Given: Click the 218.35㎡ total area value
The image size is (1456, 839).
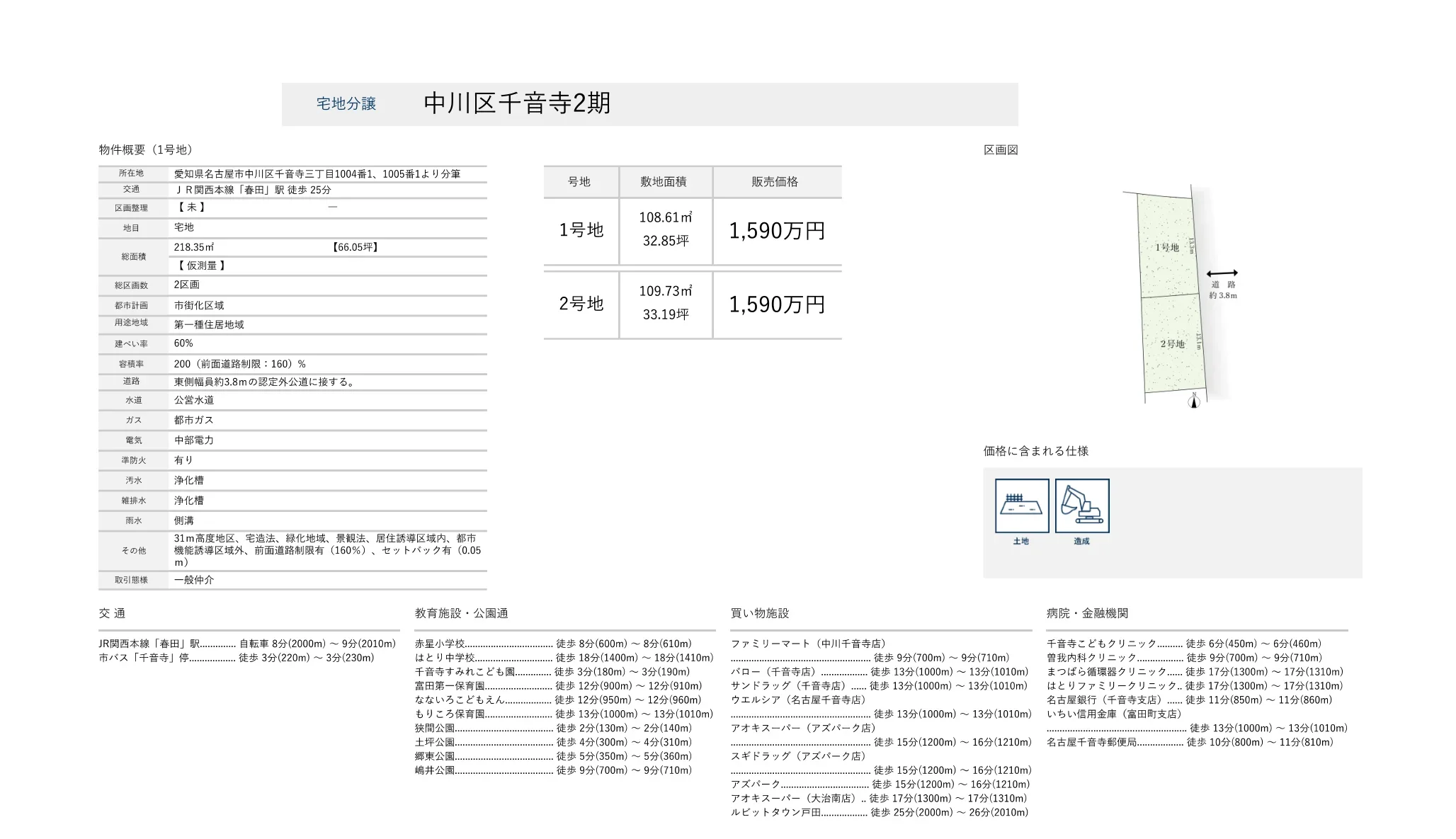Looking at the screenshot, I should (194, 247).
